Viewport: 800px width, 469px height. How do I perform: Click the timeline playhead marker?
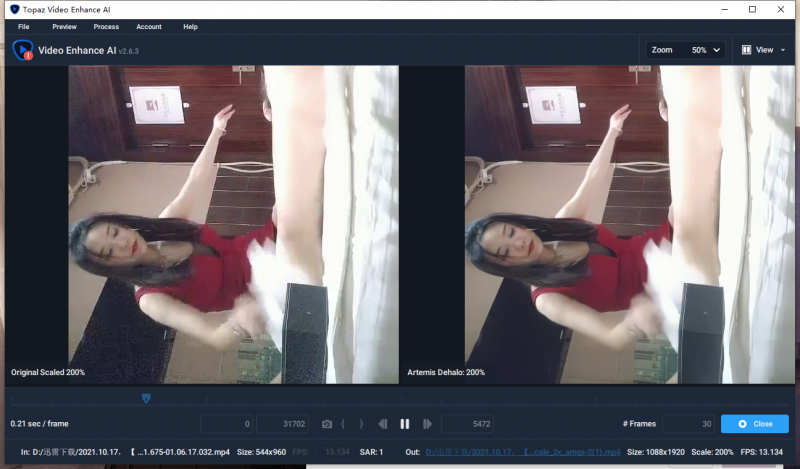click(x=146, y=398)
